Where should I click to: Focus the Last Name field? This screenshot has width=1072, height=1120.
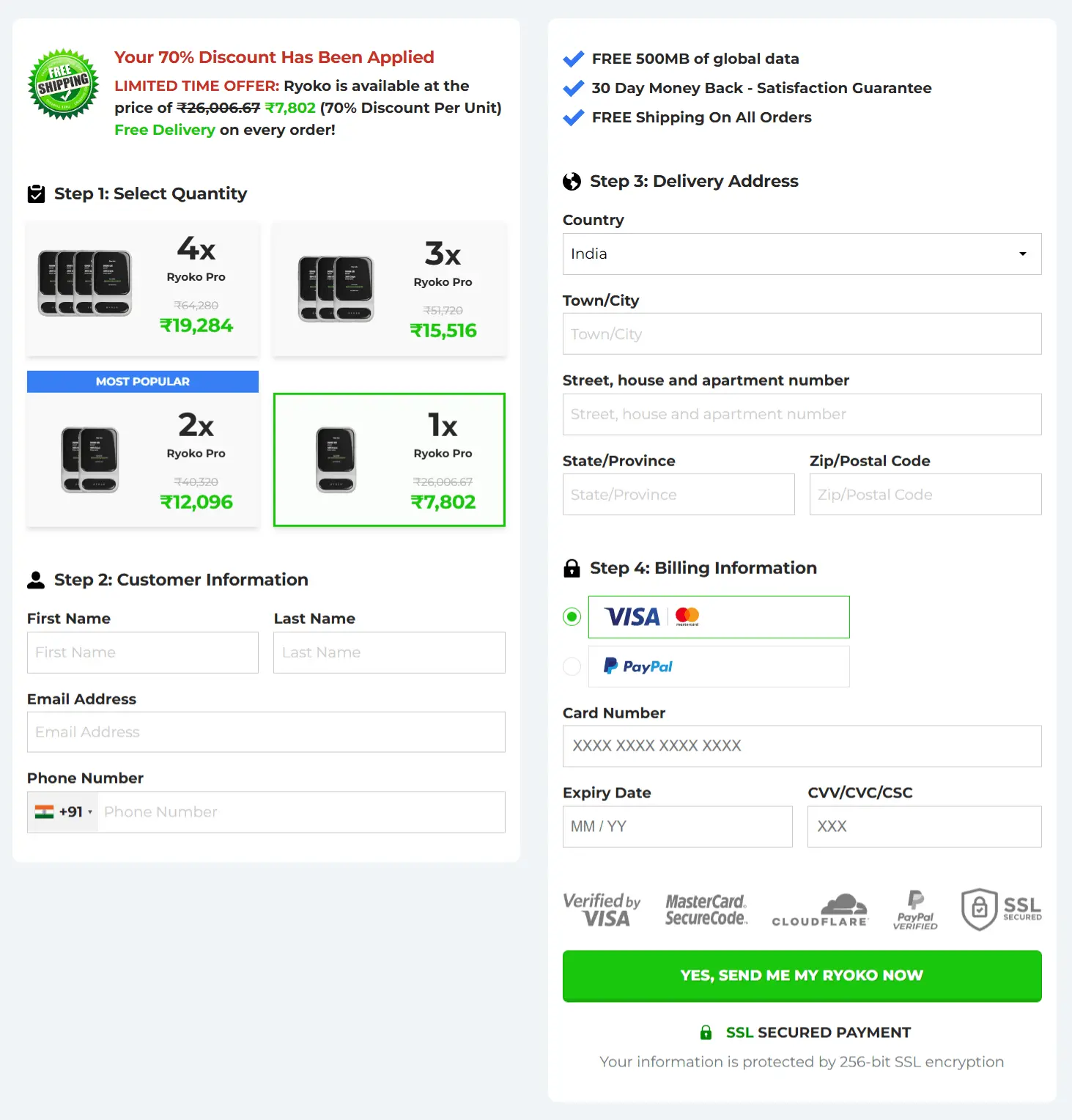(389, 652)
